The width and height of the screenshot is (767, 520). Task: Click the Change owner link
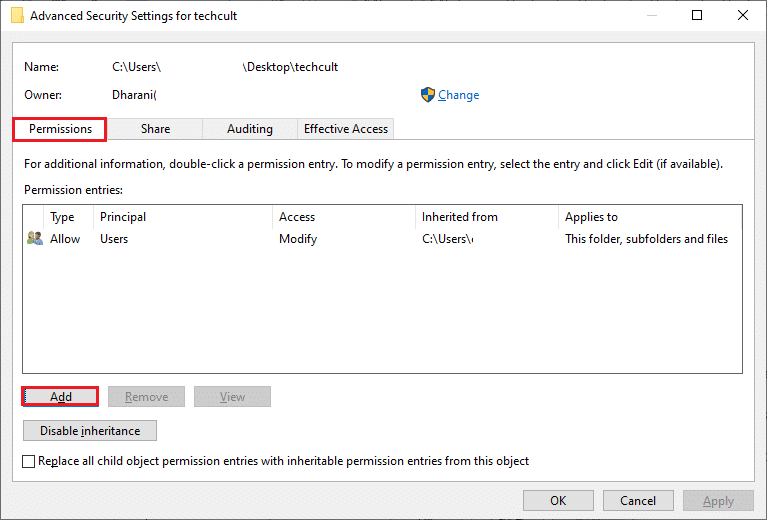coord(458,95)
